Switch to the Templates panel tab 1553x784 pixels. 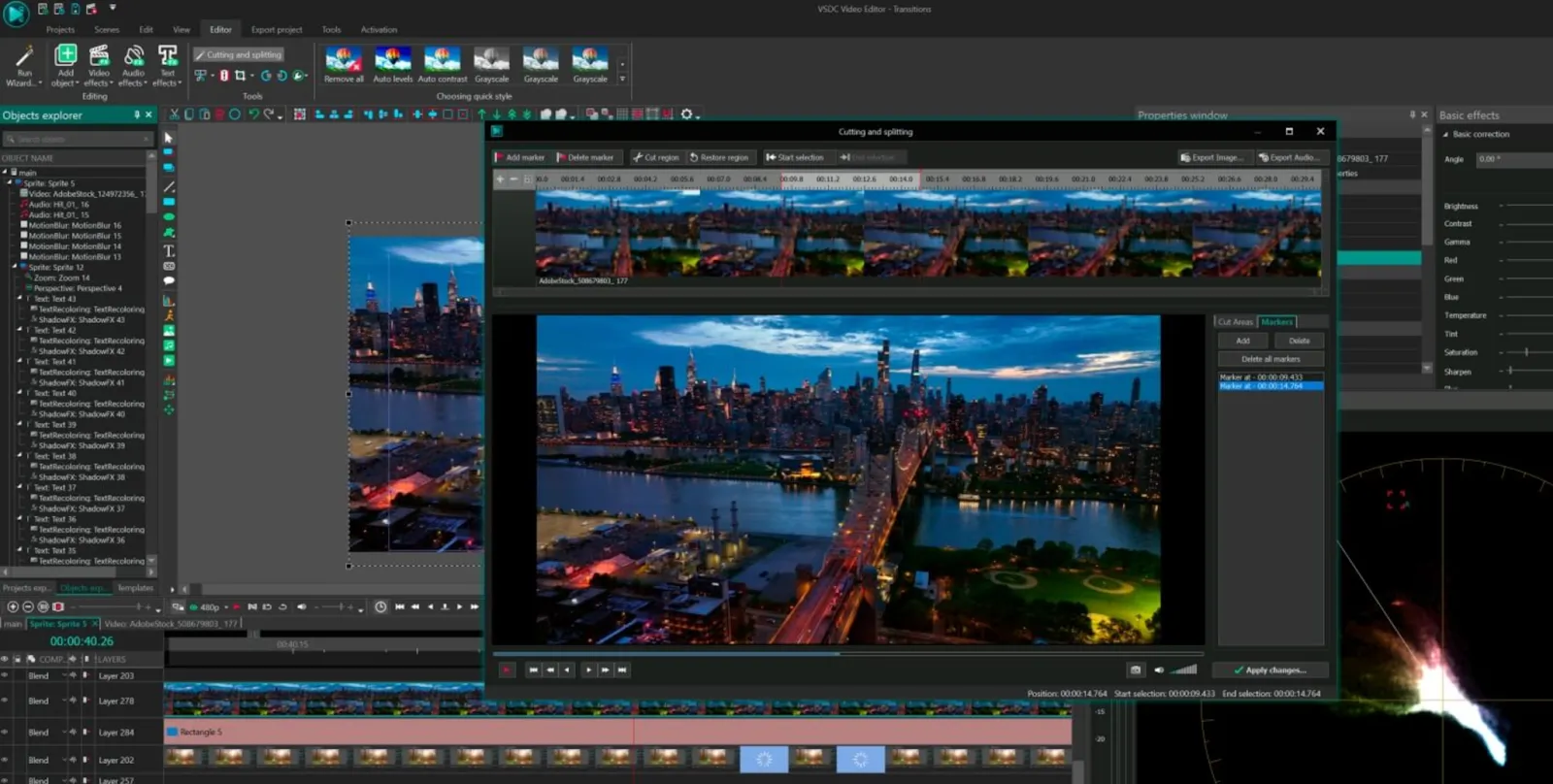[x=135, y=588]
